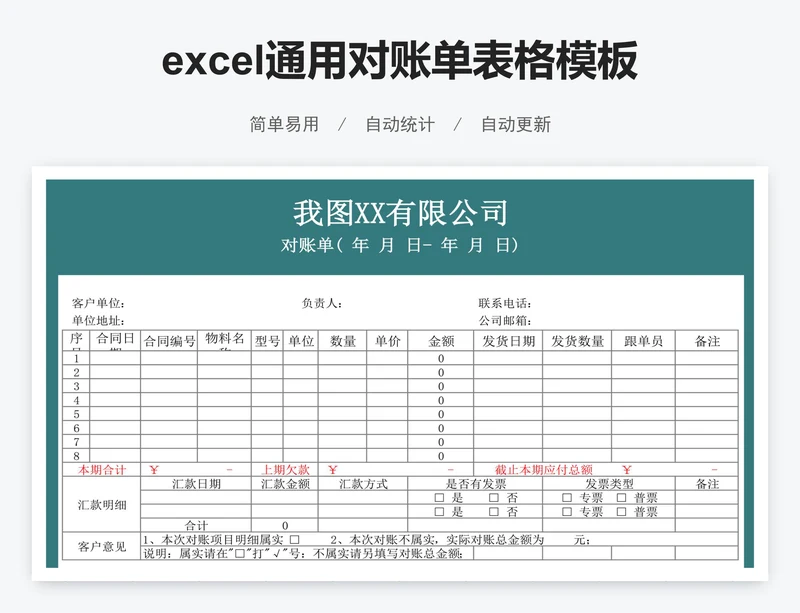Viewport: 800px width, 613px height.
Task: Select the 备注 header beside 发票类型
Action: pos(707,483)
